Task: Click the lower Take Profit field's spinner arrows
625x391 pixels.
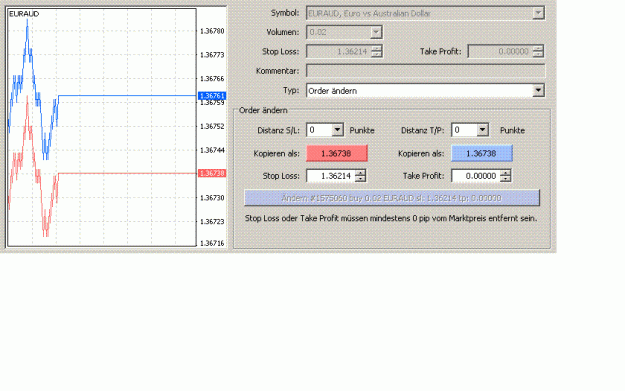Action: pos(505,176)
